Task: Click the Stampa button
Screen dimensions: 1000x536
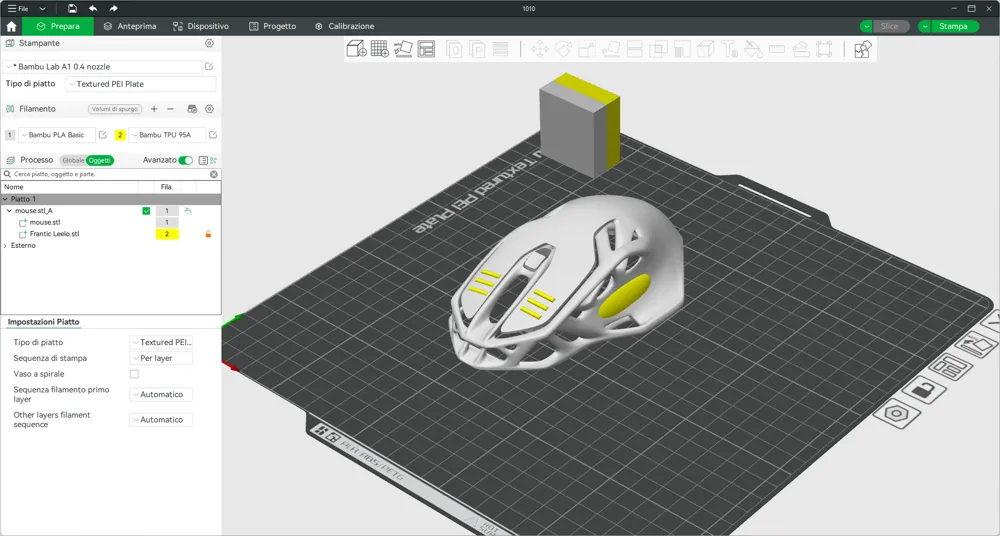Action: coord(952,26)
